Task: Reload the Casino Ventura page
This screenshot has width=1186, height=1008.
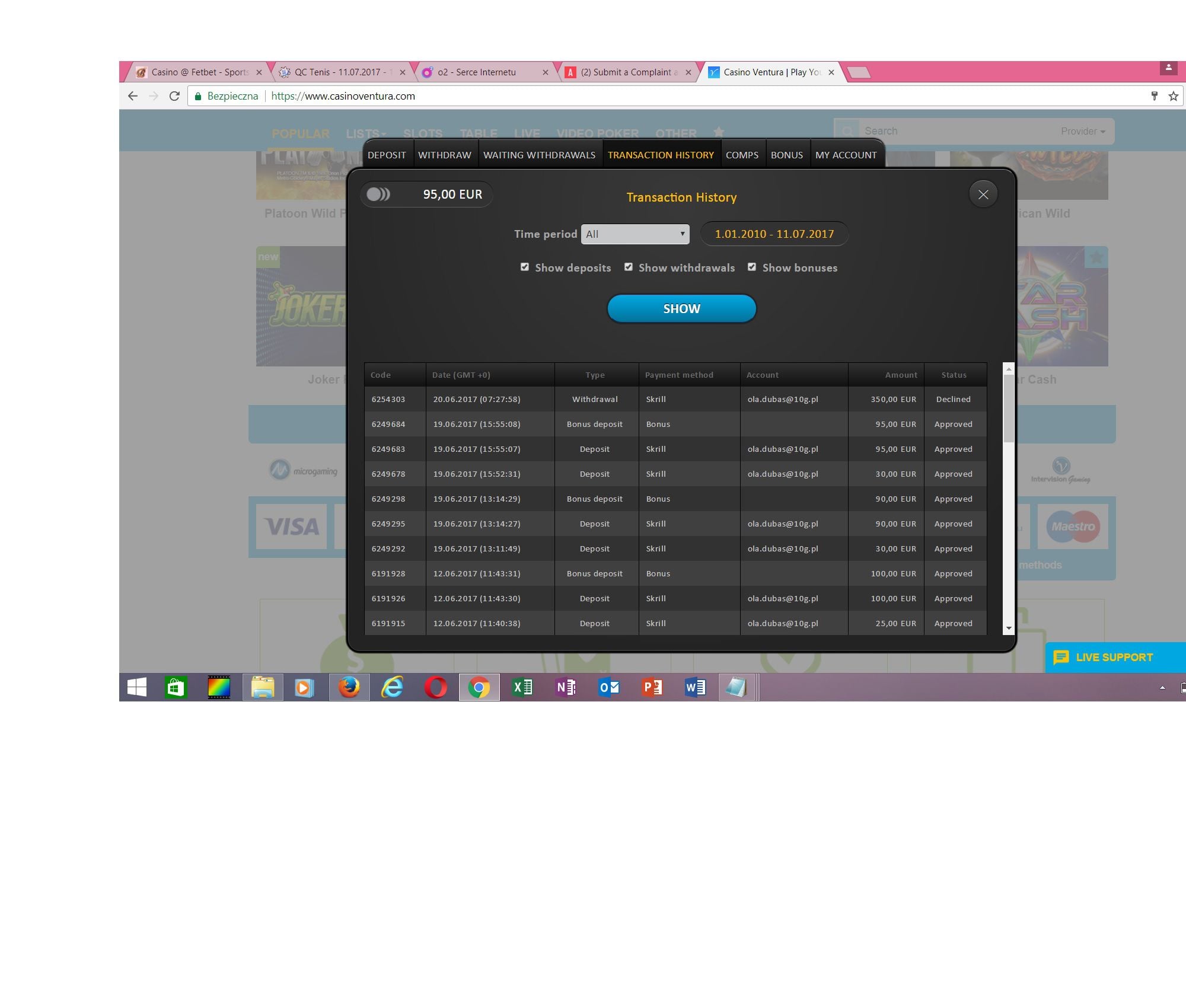Action: (174, 96)
